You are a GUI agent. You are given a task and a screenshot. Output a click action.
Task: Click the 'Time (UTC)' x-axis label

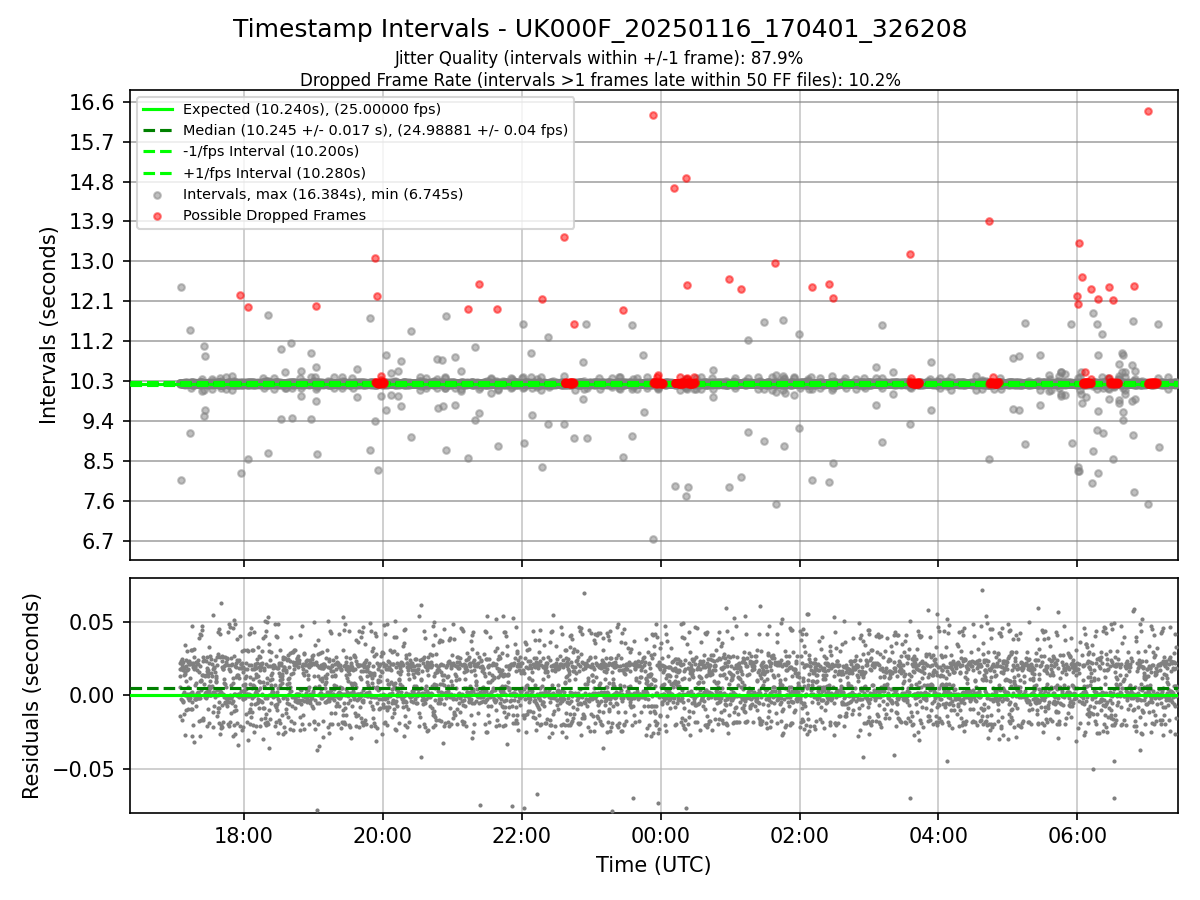tap(653, 865)
